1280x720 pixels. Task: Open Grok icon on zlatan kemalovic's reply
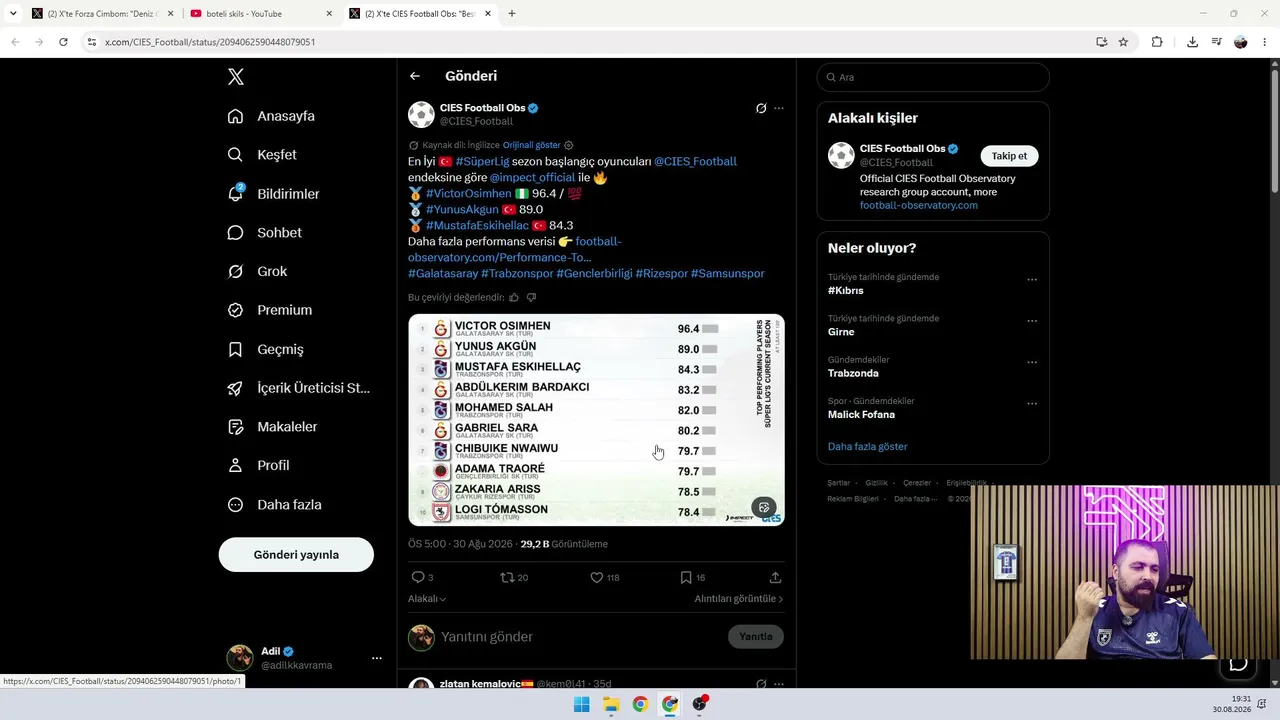(x=761, y=684)
